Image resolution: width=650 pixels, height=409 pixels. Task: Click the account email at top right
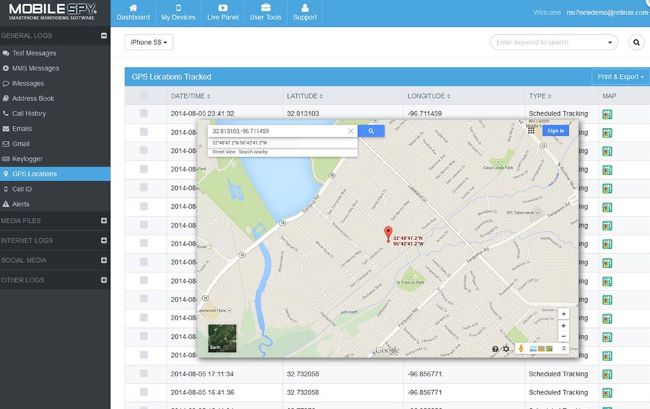pos(607,12)
